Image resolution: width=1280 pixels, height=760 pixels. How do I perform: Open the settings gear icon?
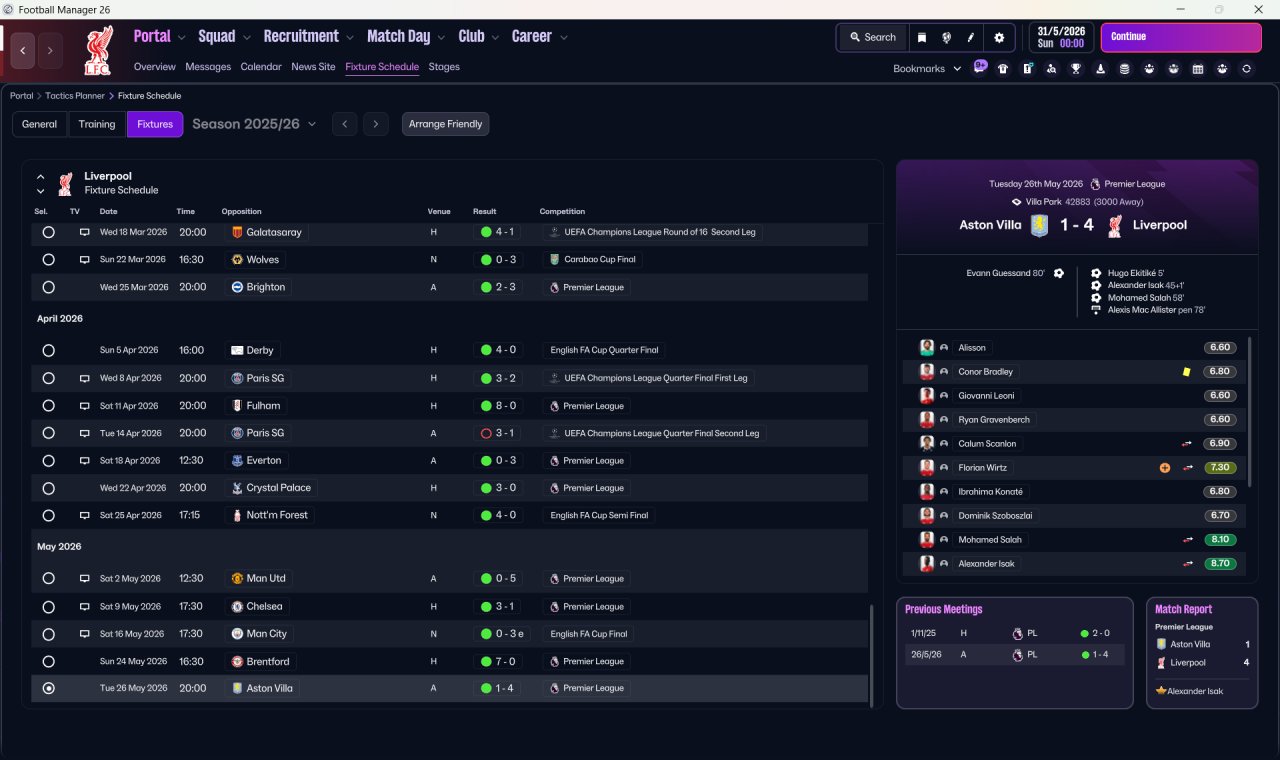(x=998, y=37)
